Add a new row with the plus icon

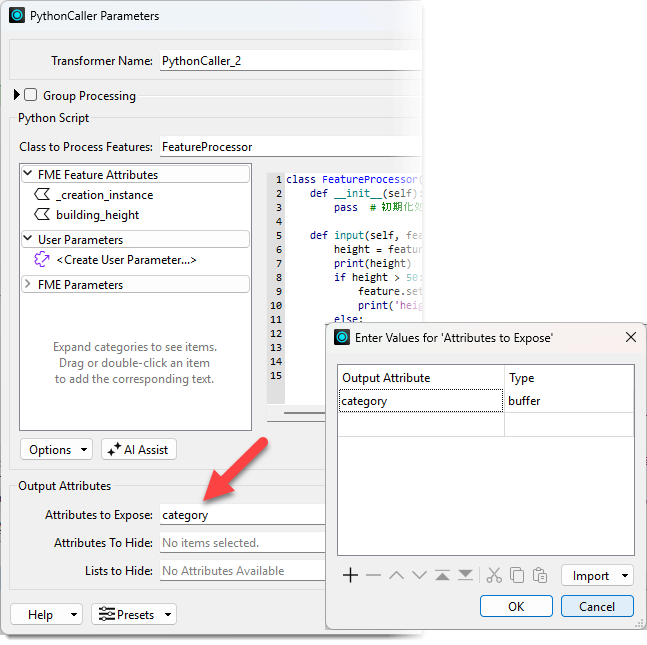pyautogui.click(x=350, y=575)
